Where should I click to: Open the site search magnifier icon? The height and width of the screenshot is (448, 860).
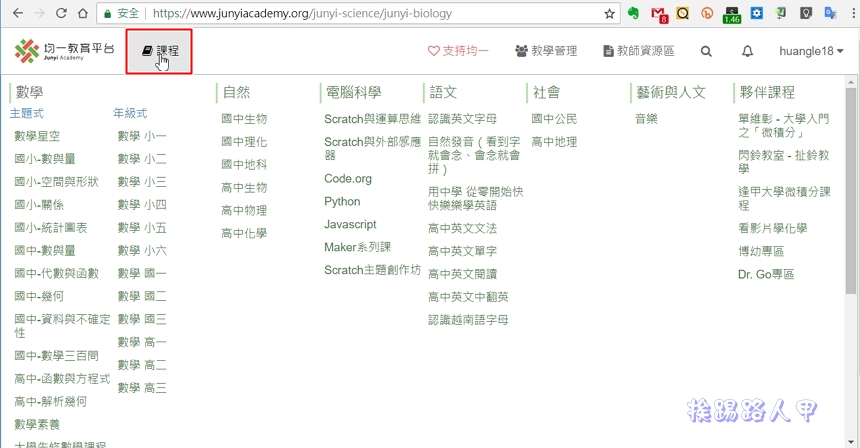tap(706, 51)
